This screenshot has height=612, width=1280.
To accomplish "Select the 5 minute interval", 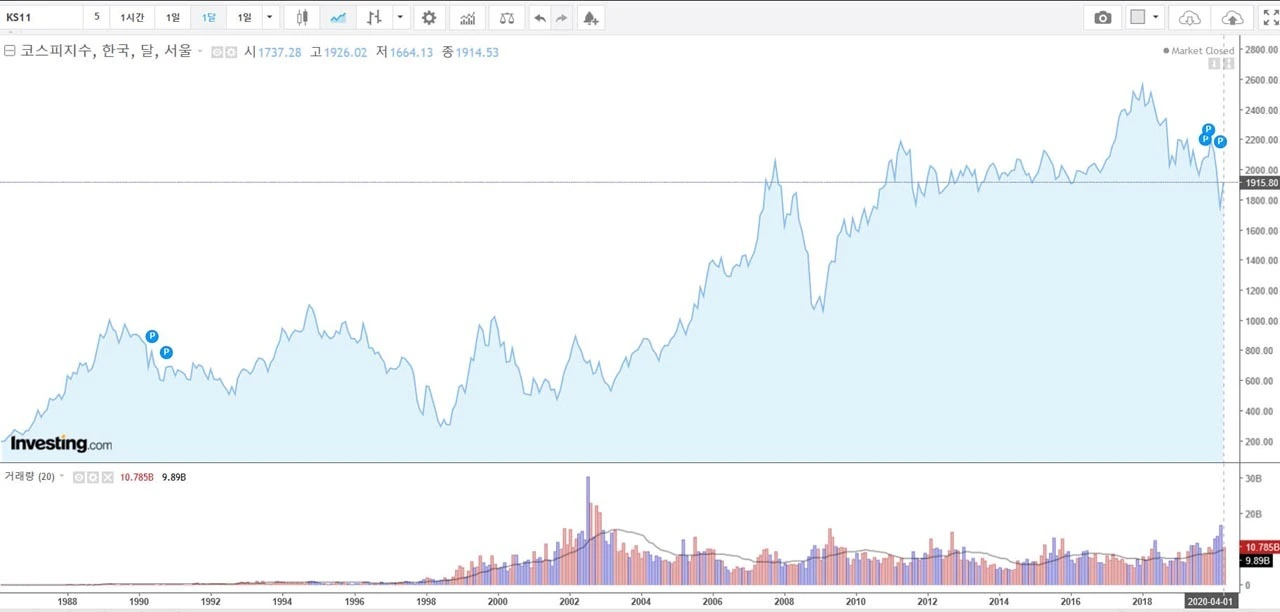I will (x=97, y=17).
